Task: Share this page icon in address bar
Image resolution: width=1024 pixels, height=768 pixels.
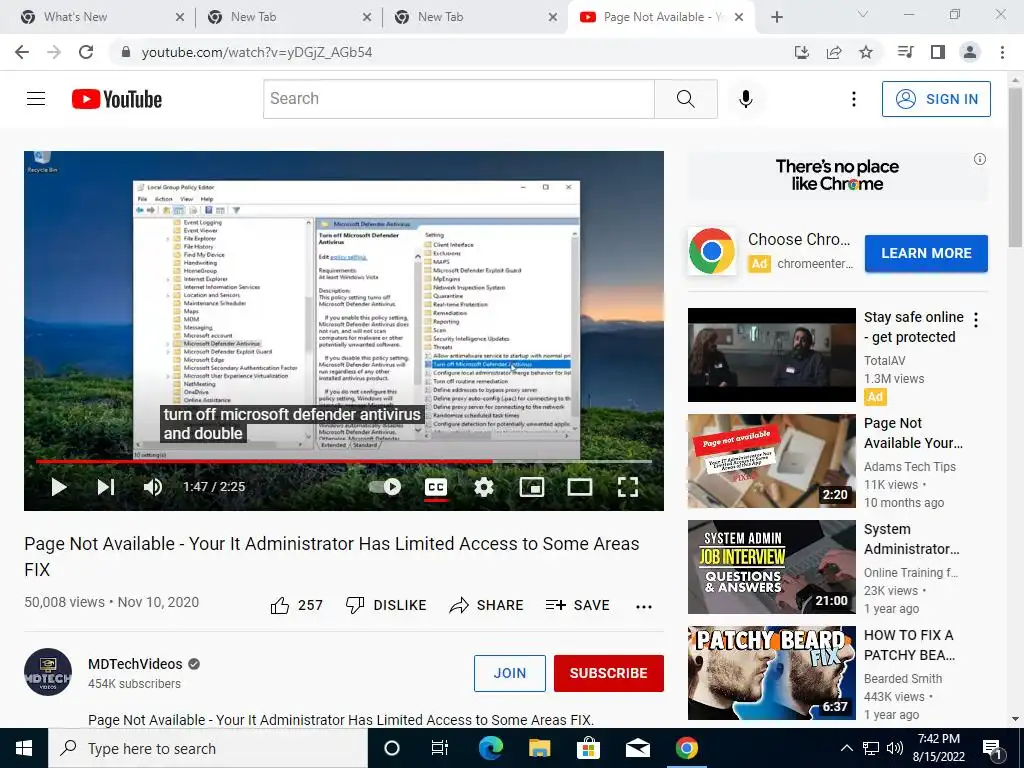Action: pyautogui.click(x=834, y=52)
